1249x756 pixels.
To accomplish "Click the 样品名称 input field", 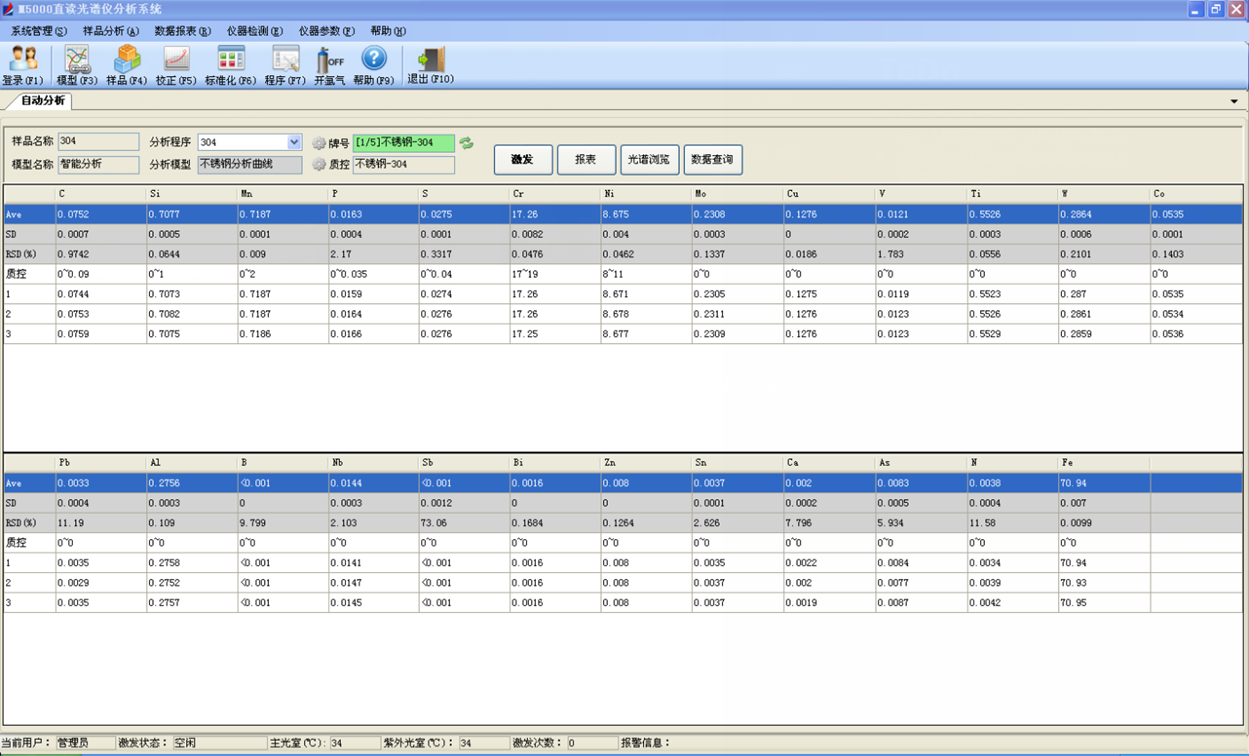I will click(99, 142).
